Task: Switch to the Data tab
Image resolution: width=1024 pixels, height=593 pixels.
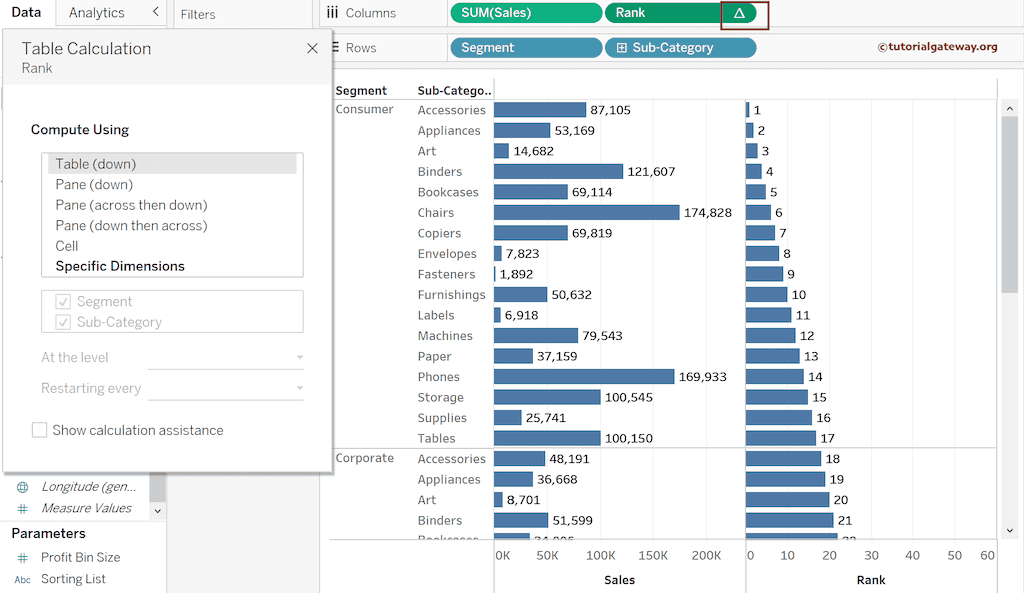Action: point(26,13)
